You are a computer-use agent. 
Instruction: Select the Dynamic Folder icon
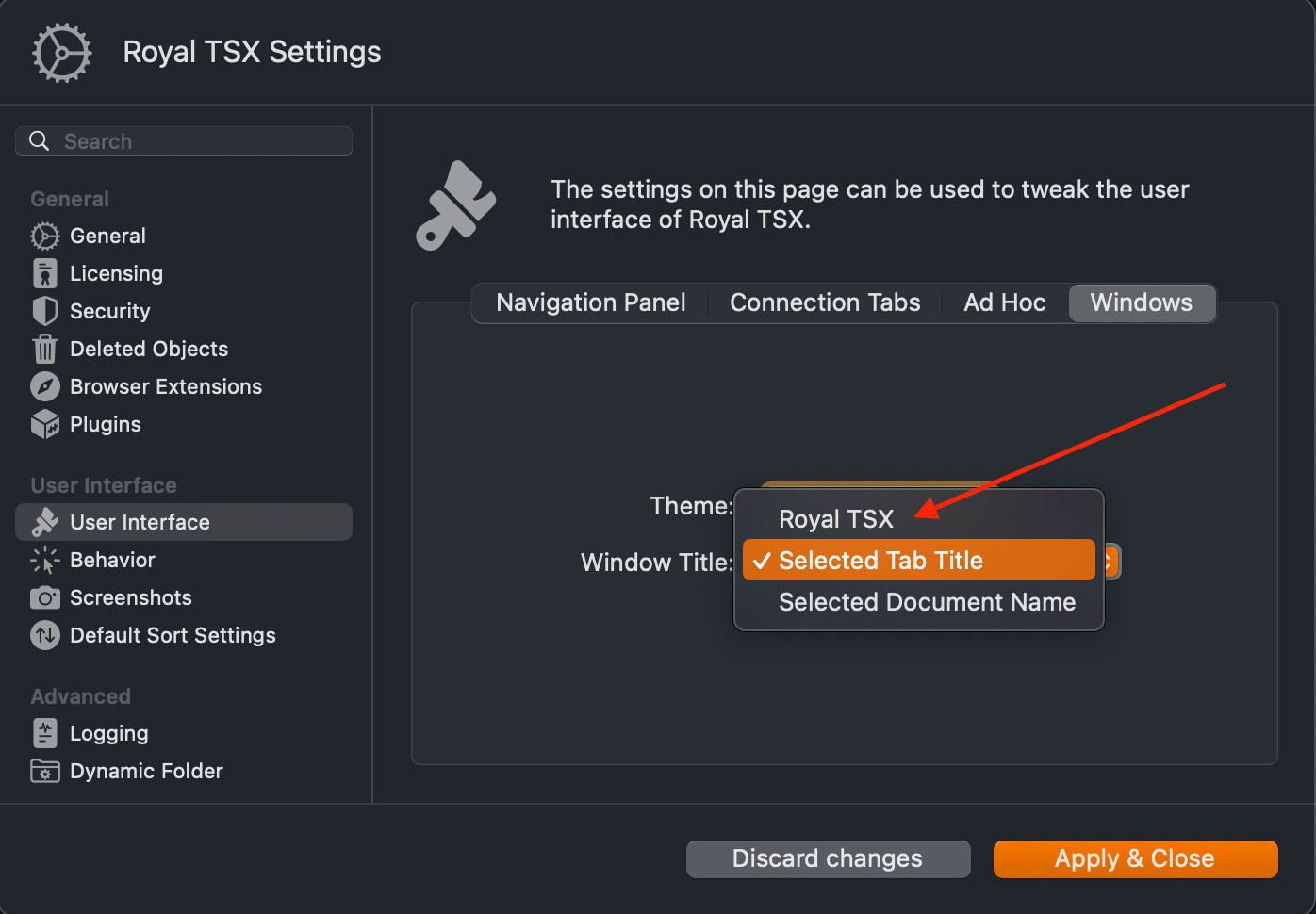[x=45, y=771]
